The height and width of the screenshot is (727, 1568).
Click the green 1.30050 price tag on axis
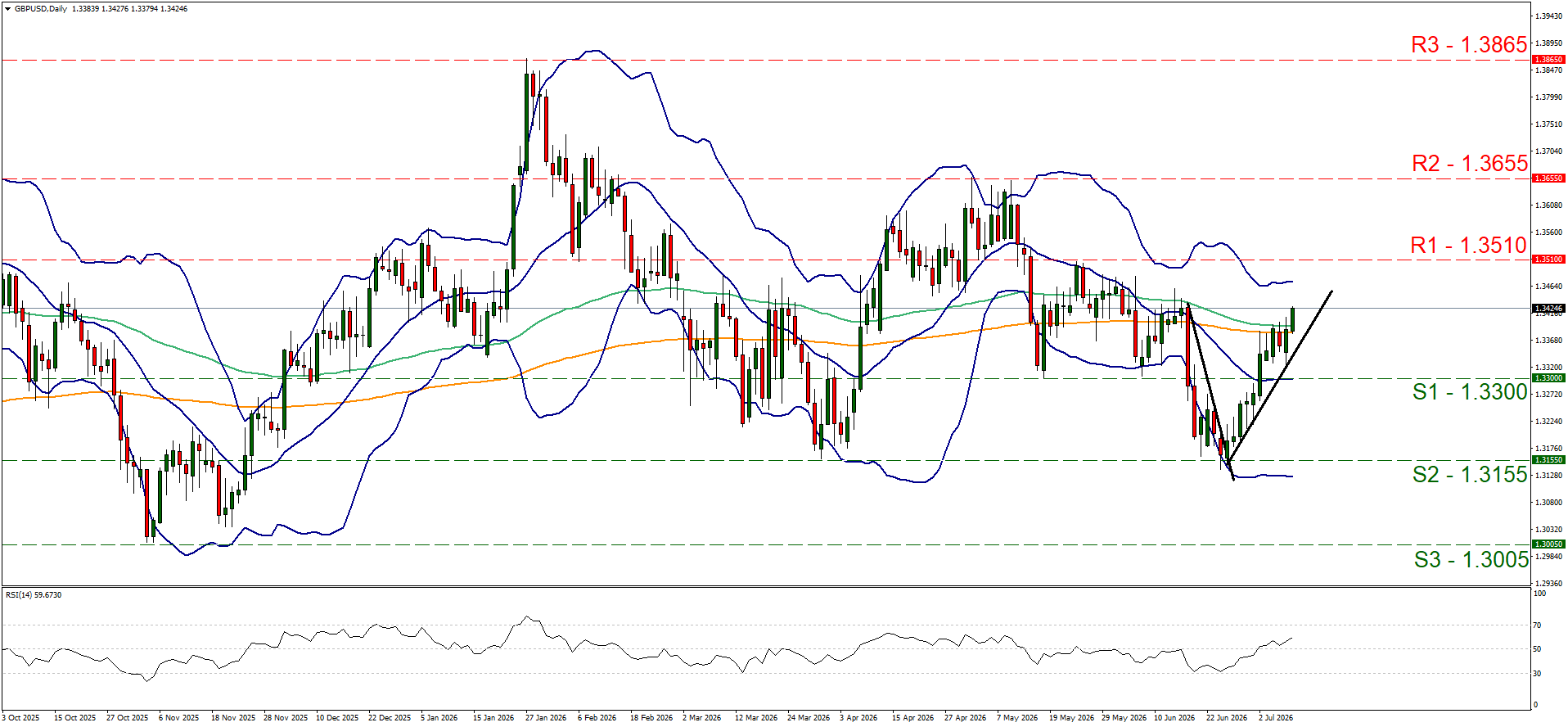point(1548,544)
